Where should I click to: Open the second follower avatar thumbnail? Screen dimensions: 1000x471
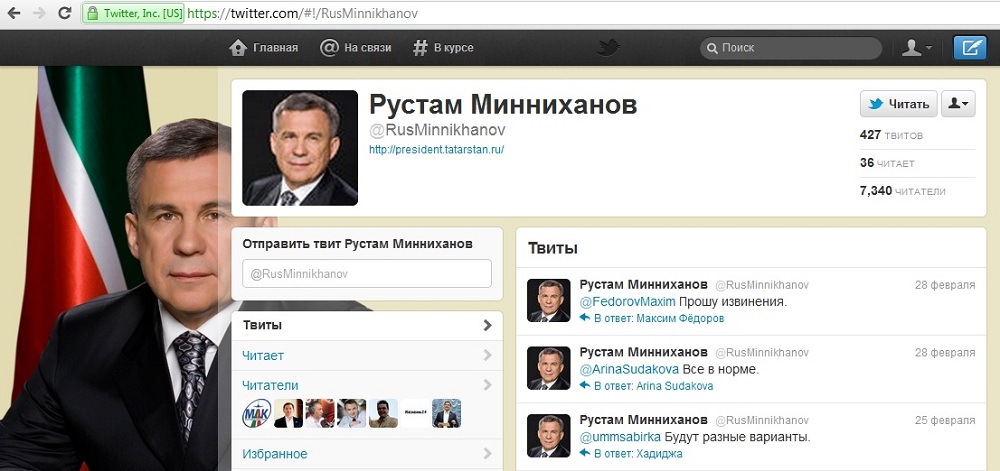click(288, 413)
